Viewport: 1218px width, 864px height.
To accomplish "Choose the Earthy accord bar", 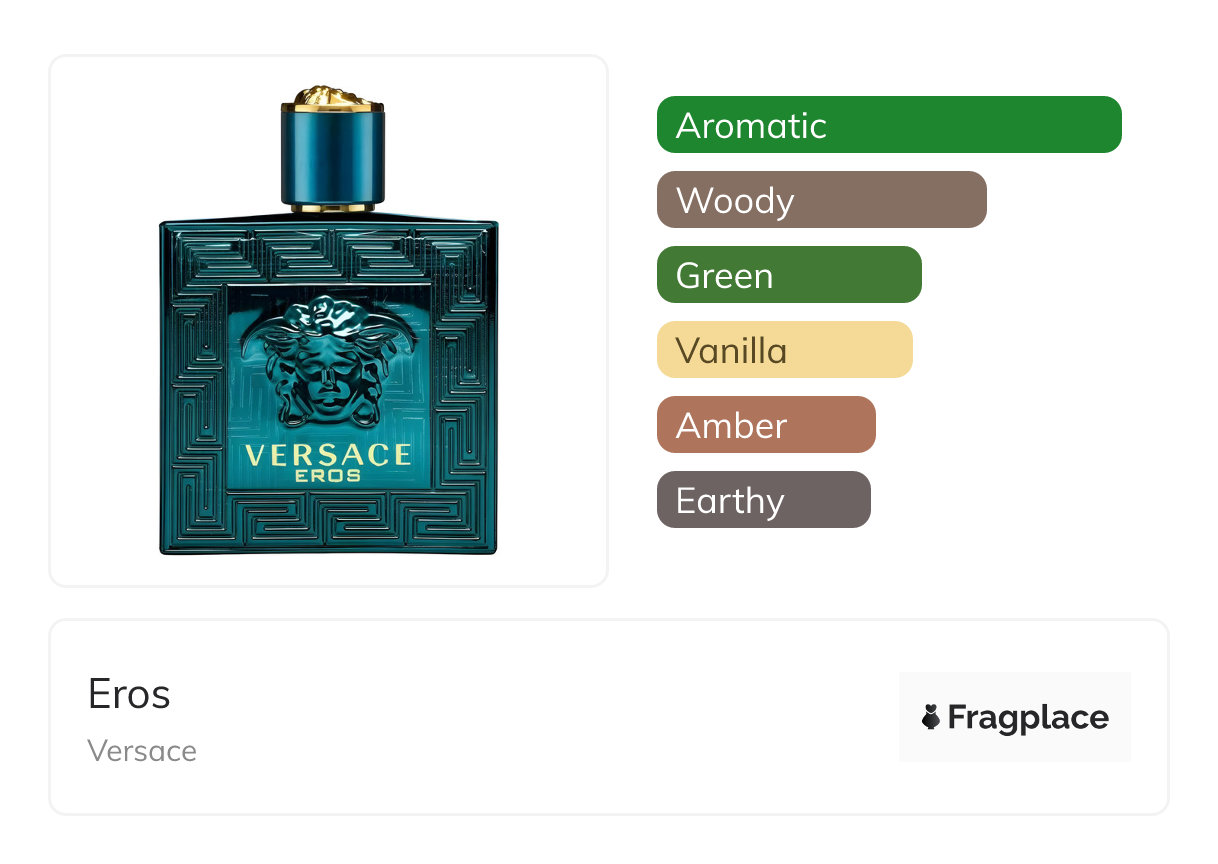I will (x=764, y=500).
